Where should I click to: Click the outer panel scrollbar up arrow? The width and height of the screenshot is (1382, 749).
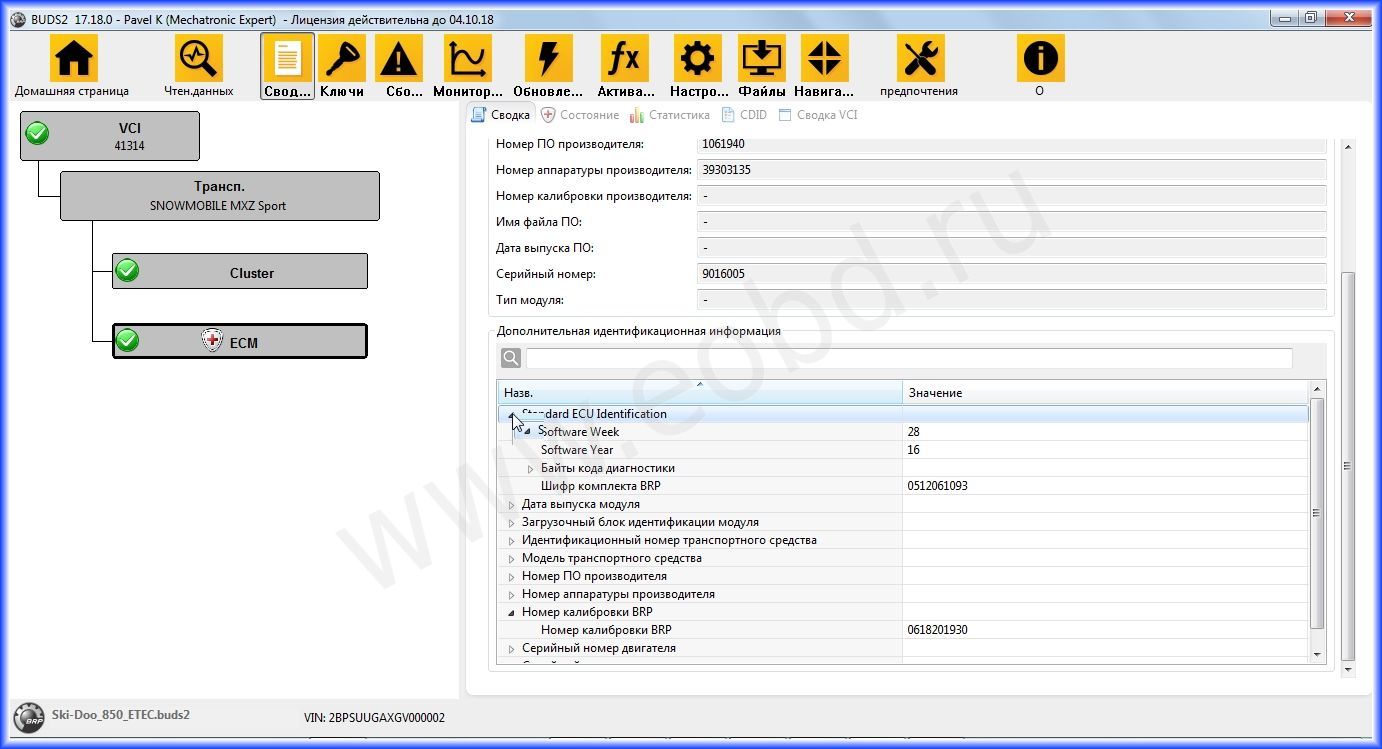(x=1347, y=146)
